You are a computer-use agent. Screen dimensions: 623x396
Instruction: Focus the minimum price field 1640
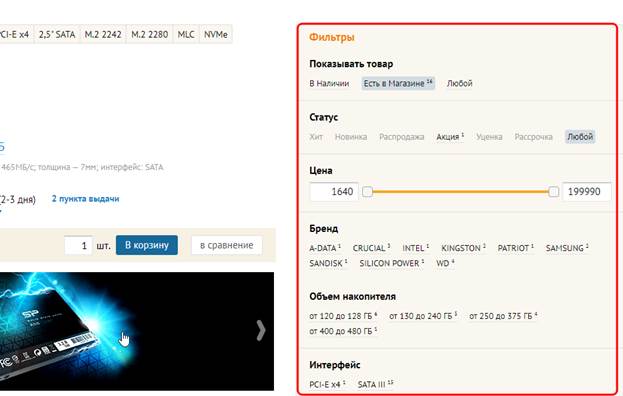[x=334, y=192]
